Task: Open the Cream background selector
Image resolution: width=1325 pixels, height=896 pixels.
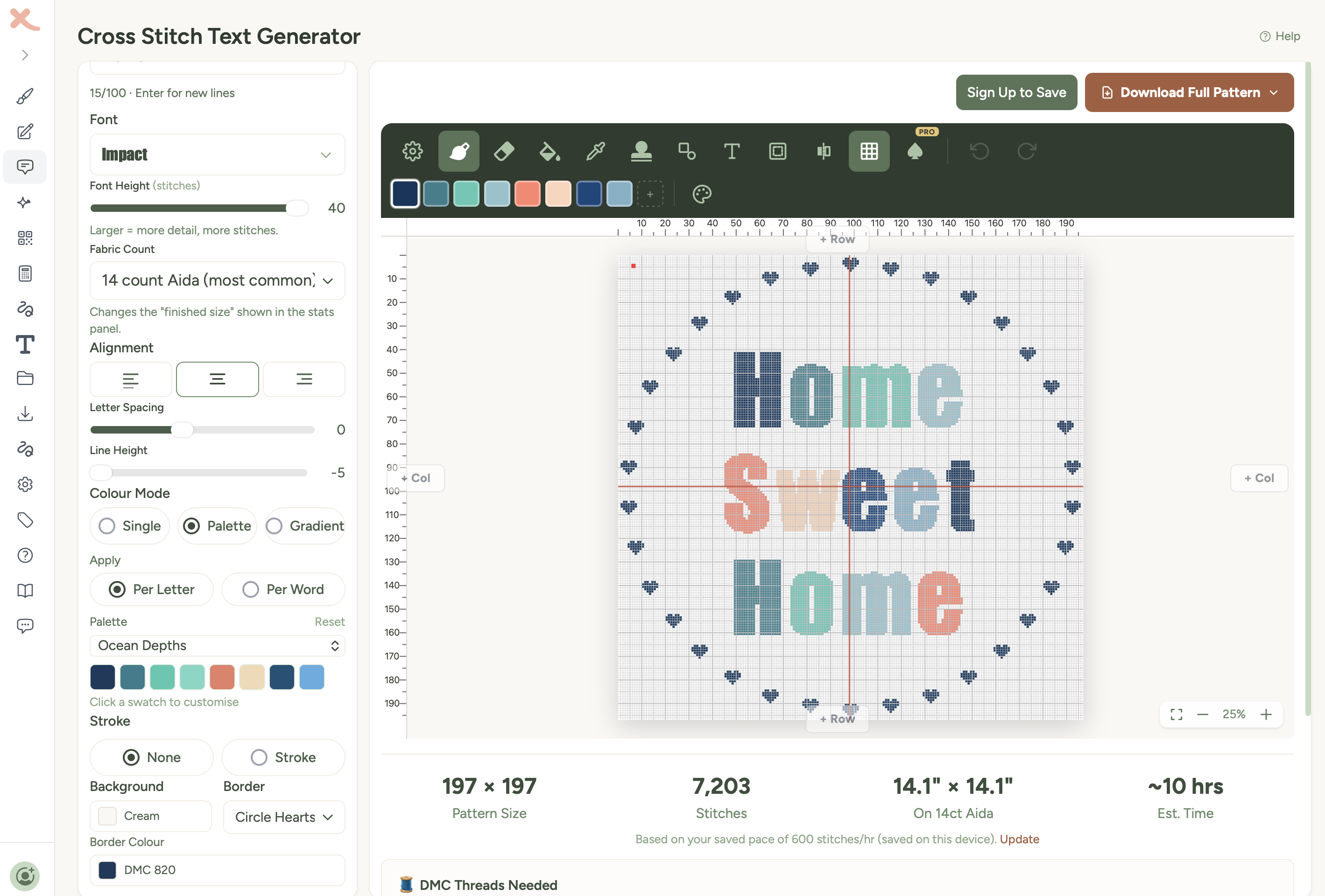Action: 150,816
